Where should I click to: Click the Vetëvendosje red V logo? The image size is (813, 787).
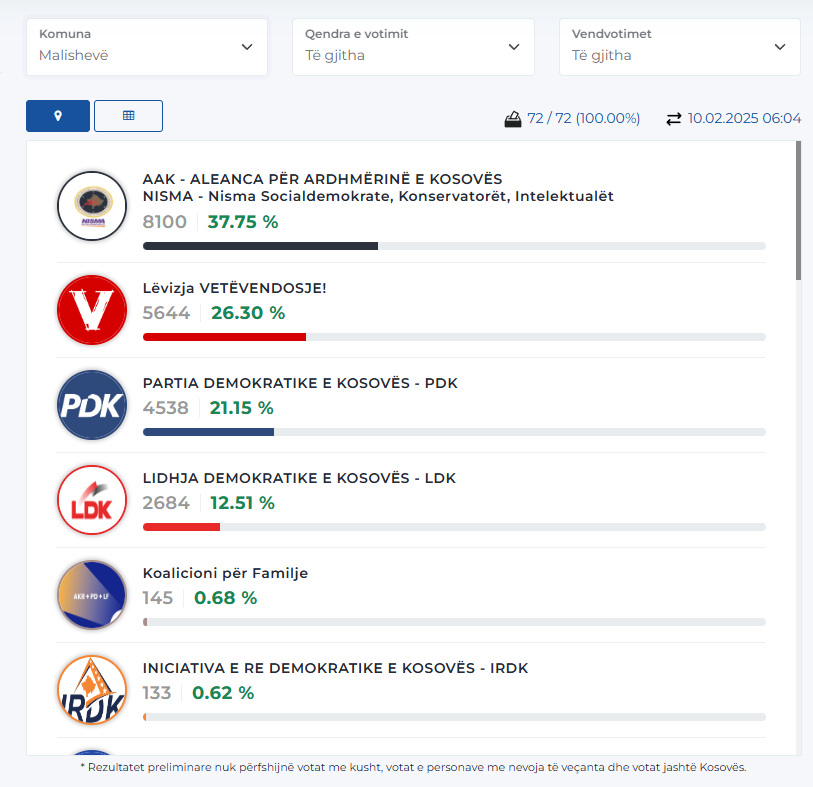coord(92,310)
